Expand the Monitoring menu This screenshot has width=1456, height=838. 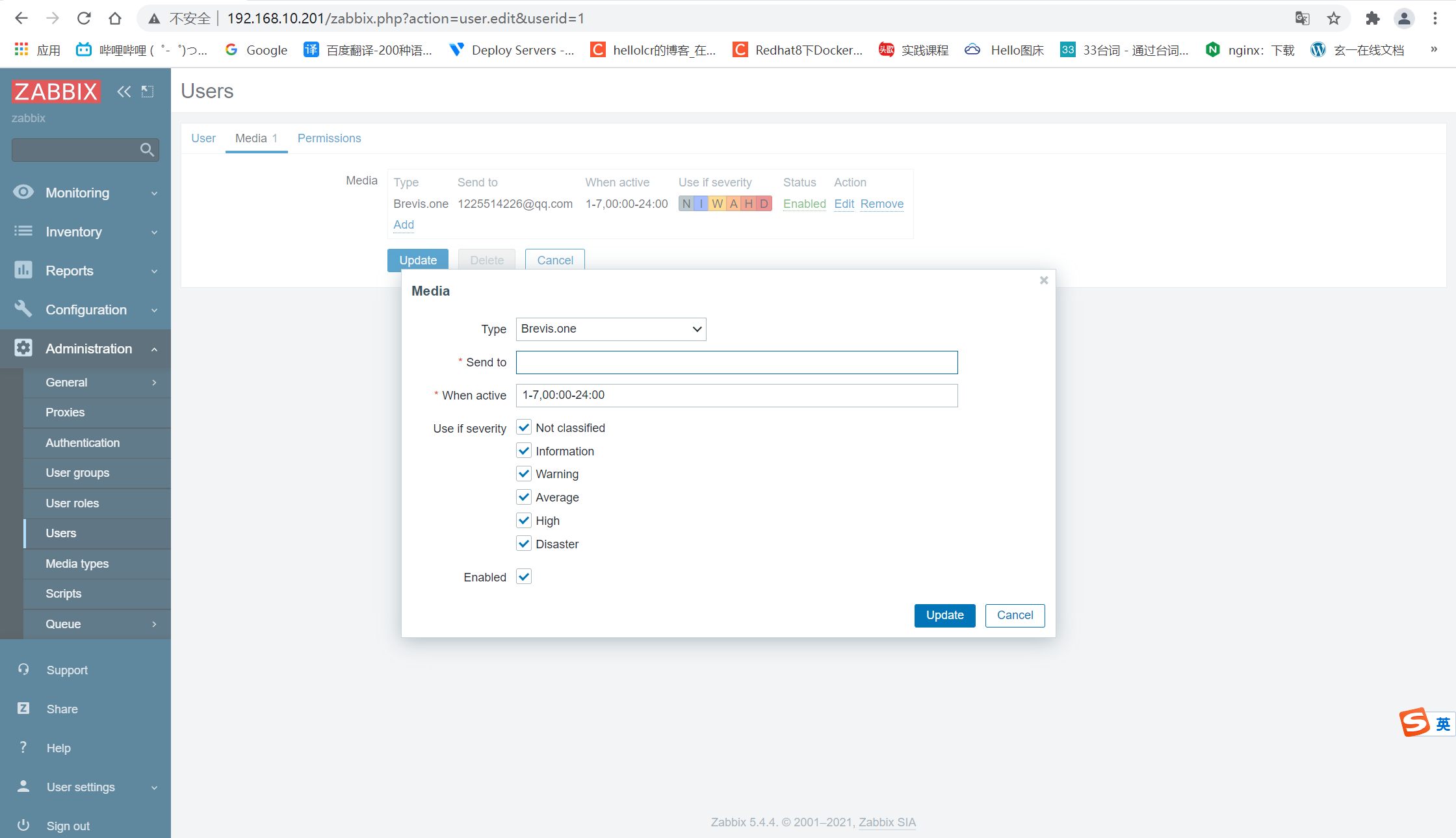(x=154, y=193)
